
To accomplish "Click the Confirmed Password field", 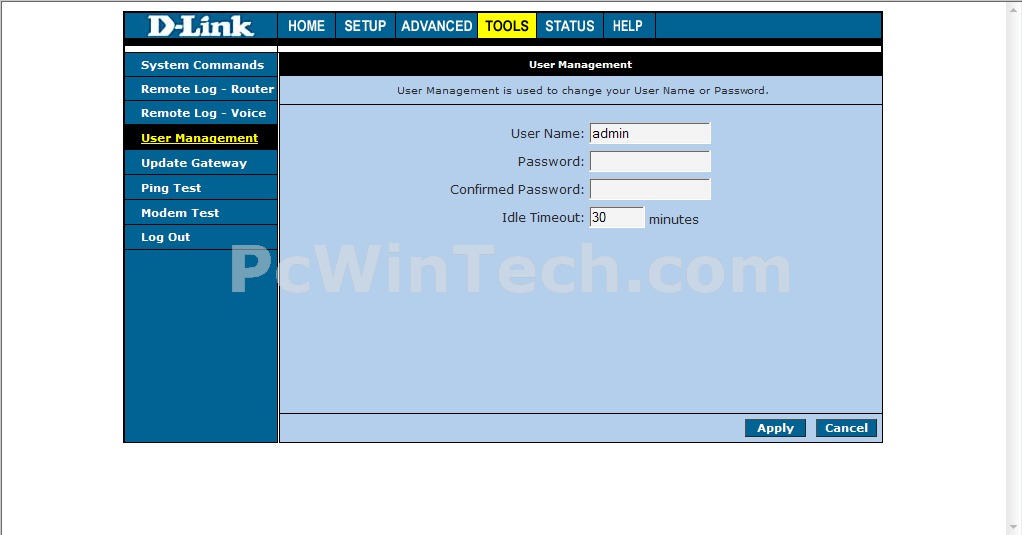I will pos(650,189).
